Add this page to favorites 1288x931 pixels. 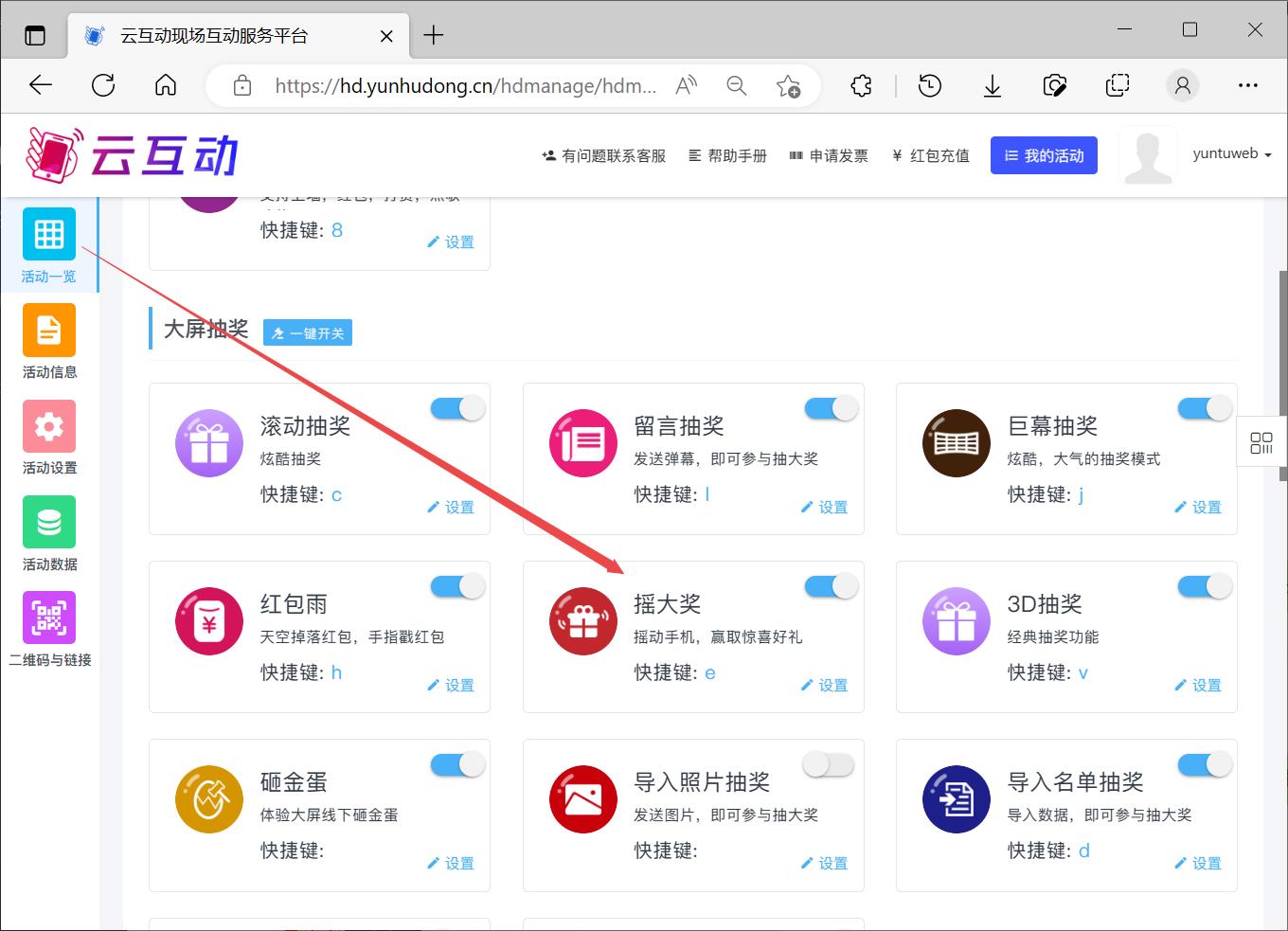click(x=788, y=86)
